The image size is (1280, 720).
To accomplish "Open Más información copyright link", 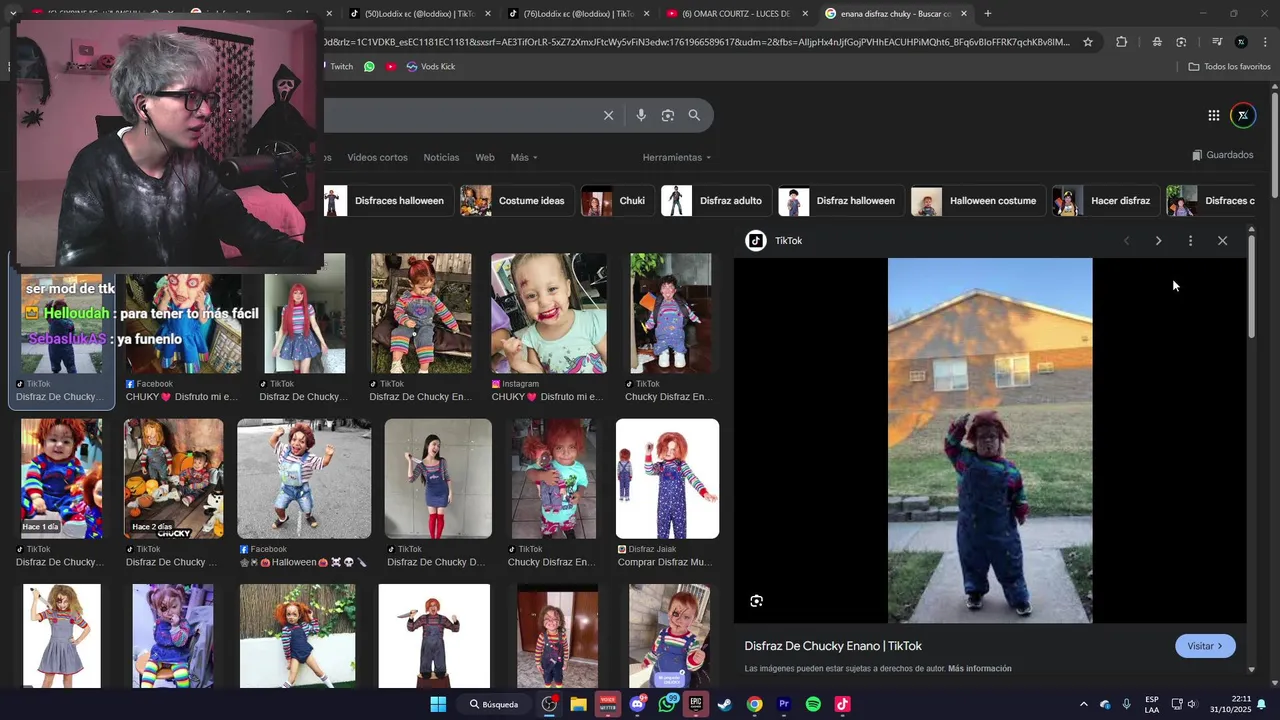I will pos(980,669).
